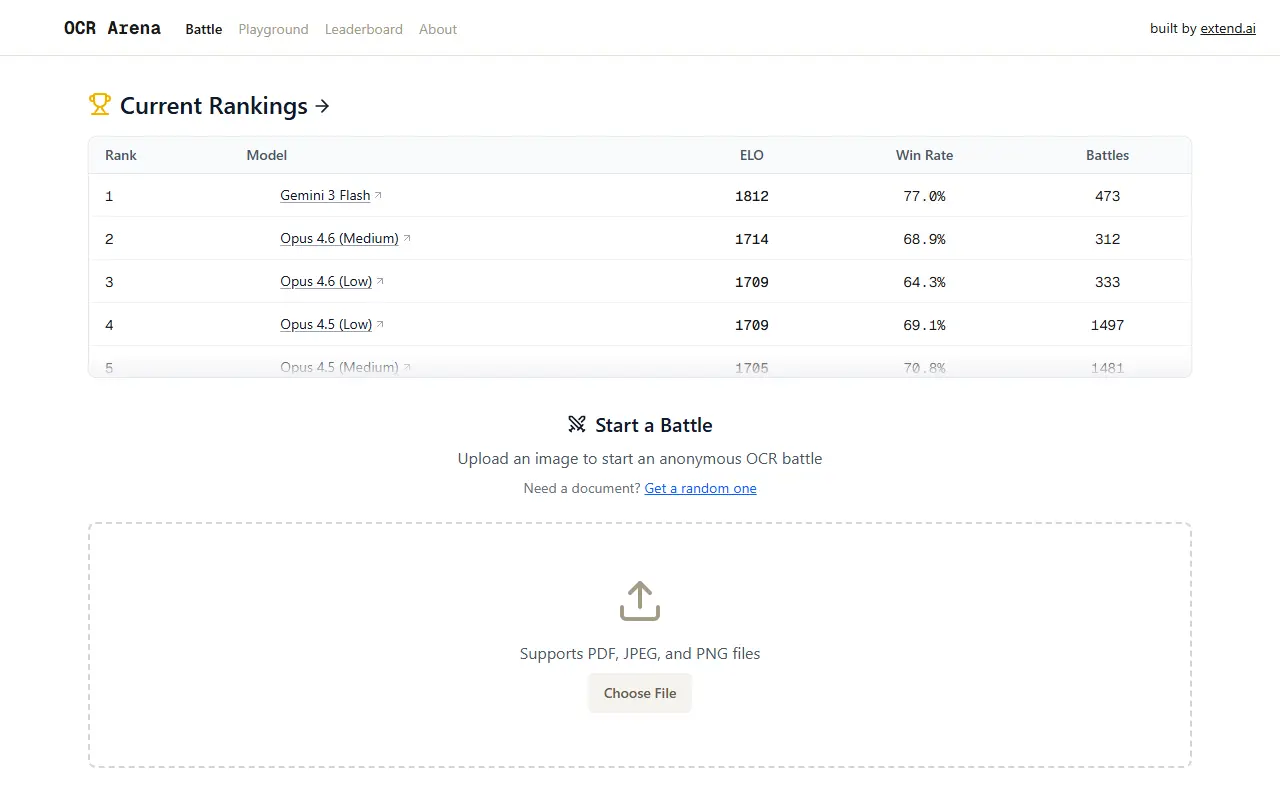The width and height of the screenshot is (1280, 800).
Task: Click rank number 3 in Opus 4.6 (Low) row
Action: click(x=109, y=282)
